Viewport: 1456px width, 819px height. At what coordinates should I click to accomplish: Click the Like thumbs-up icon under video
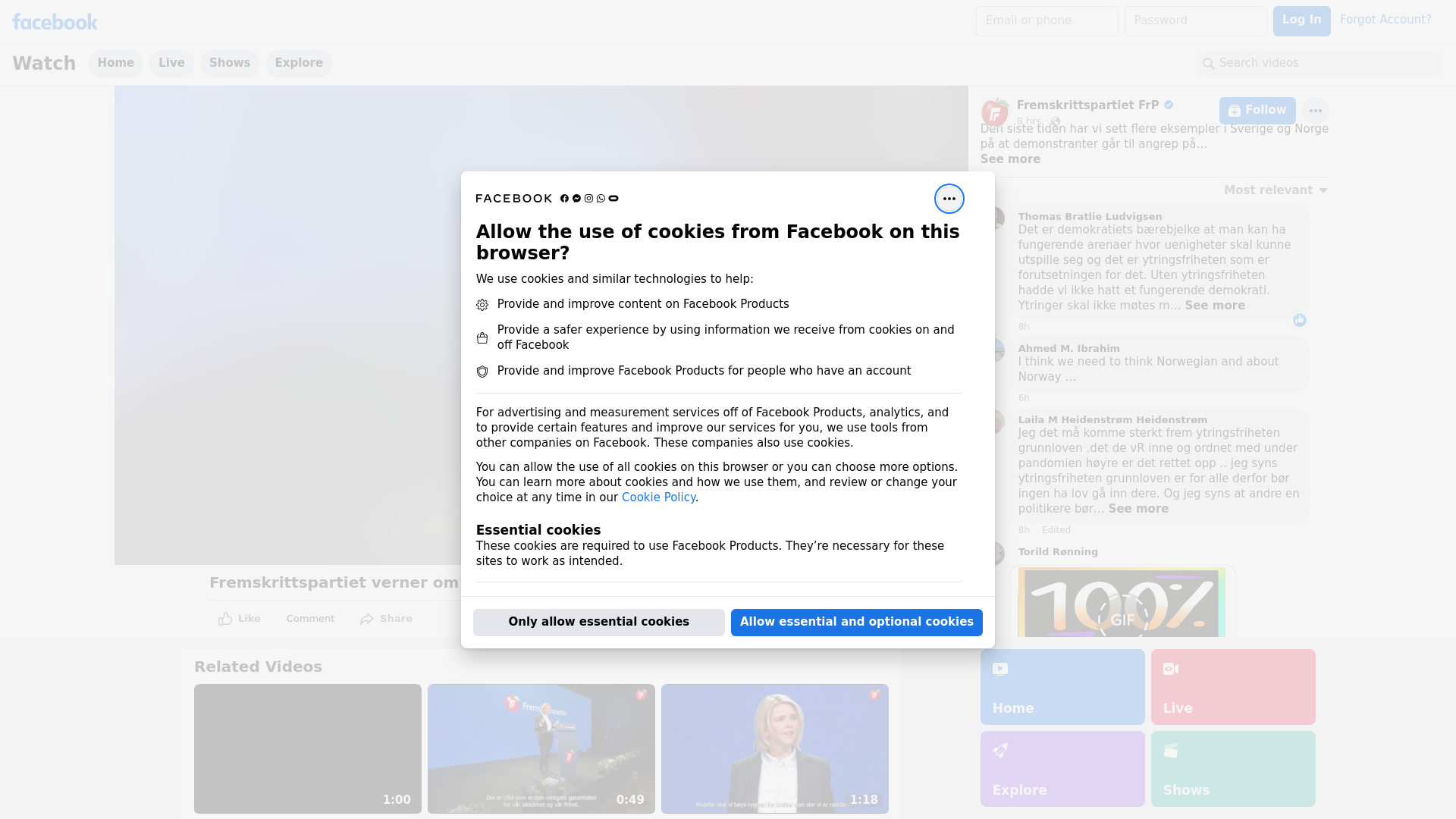coord(225,619)
